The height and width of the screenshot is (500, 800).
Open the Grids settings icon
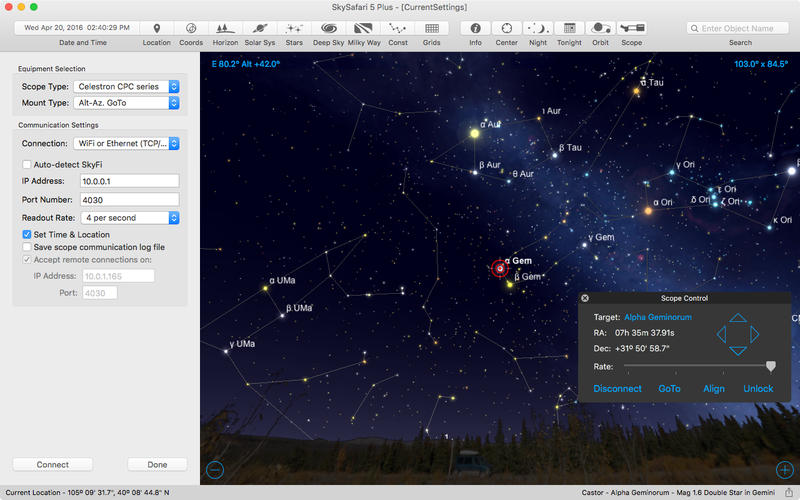point(432,29)
